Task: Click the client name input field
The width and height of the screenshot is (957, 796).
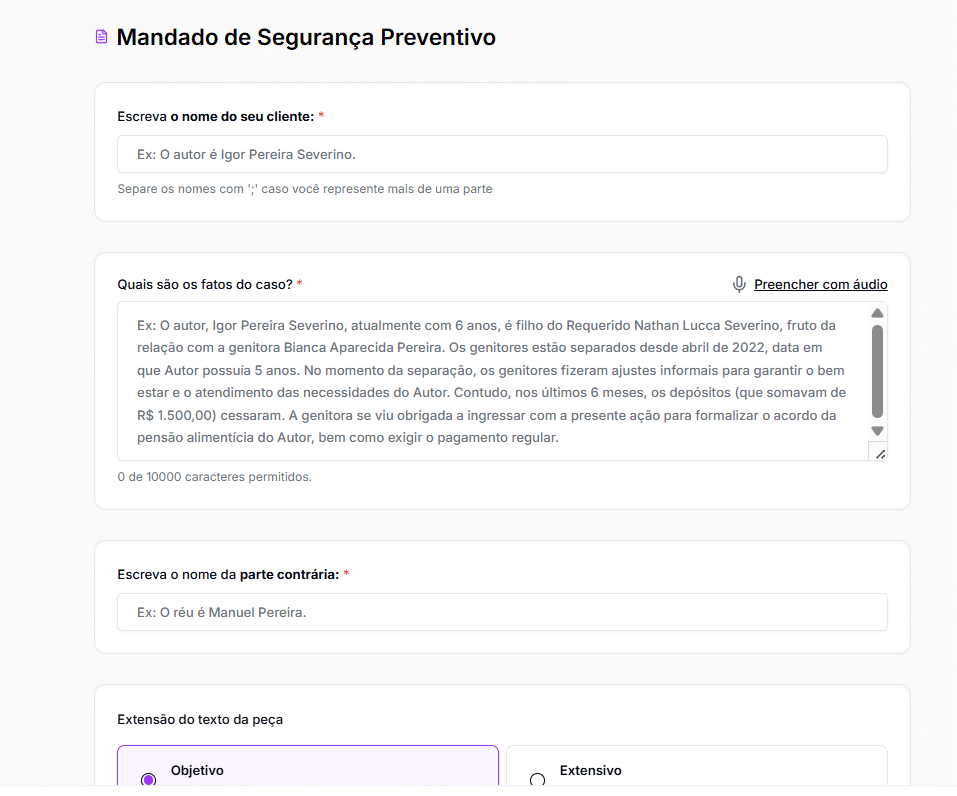Action: click(500, 154)
